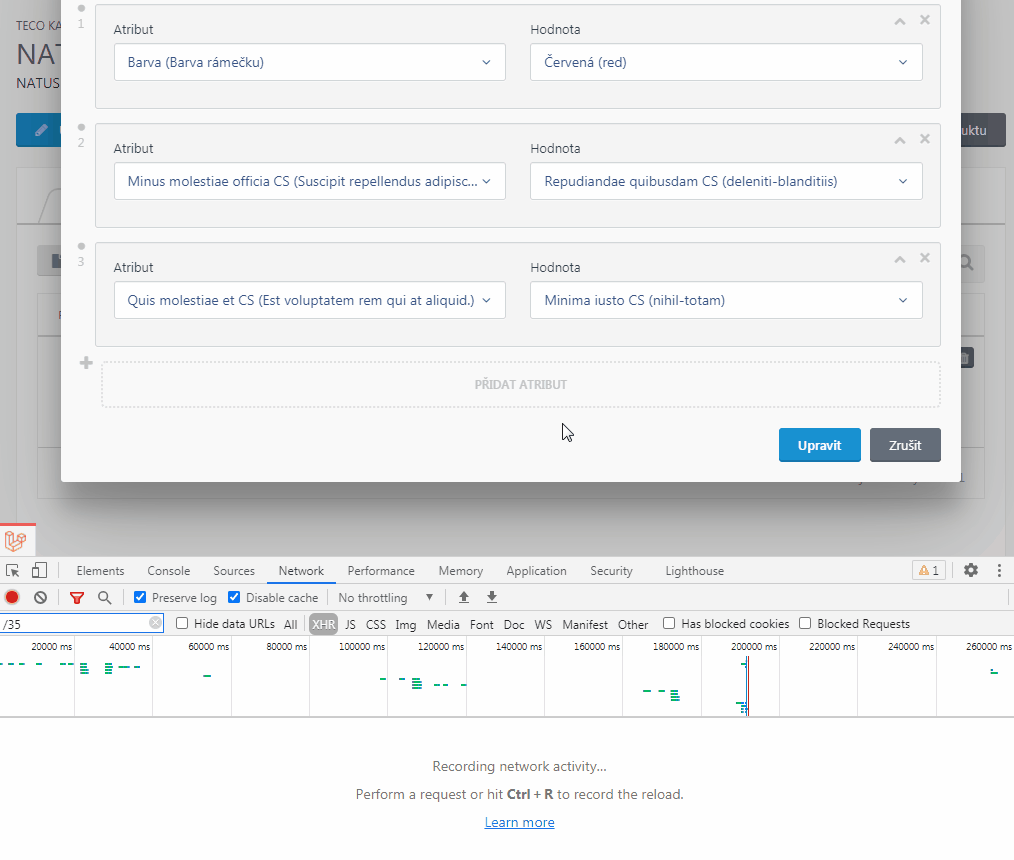Open the Learn more link
Screen dimensions: 1014x860
point(519,821)
